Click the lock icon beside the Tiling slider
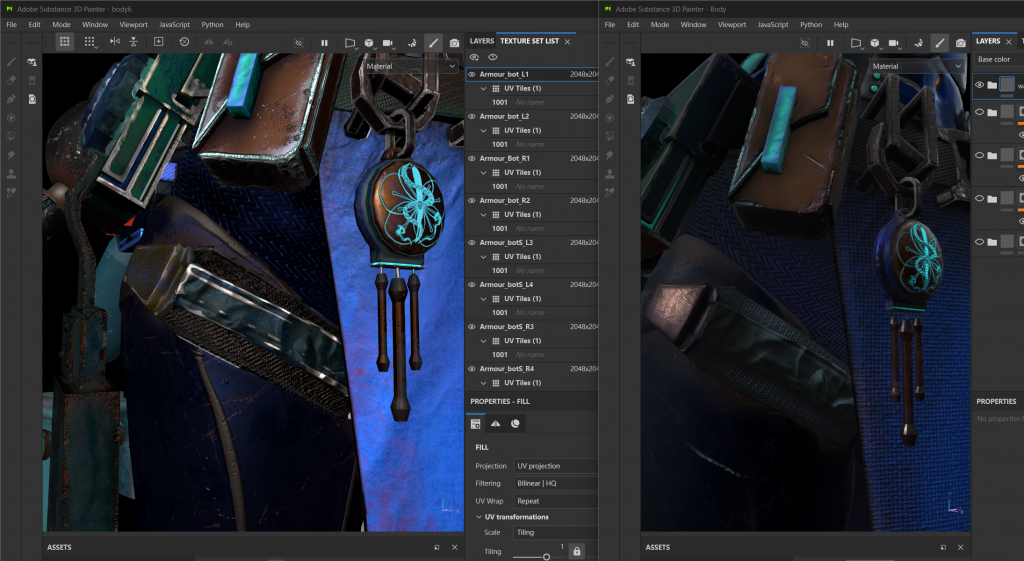1024x561 pixels. tap(576, 550)
